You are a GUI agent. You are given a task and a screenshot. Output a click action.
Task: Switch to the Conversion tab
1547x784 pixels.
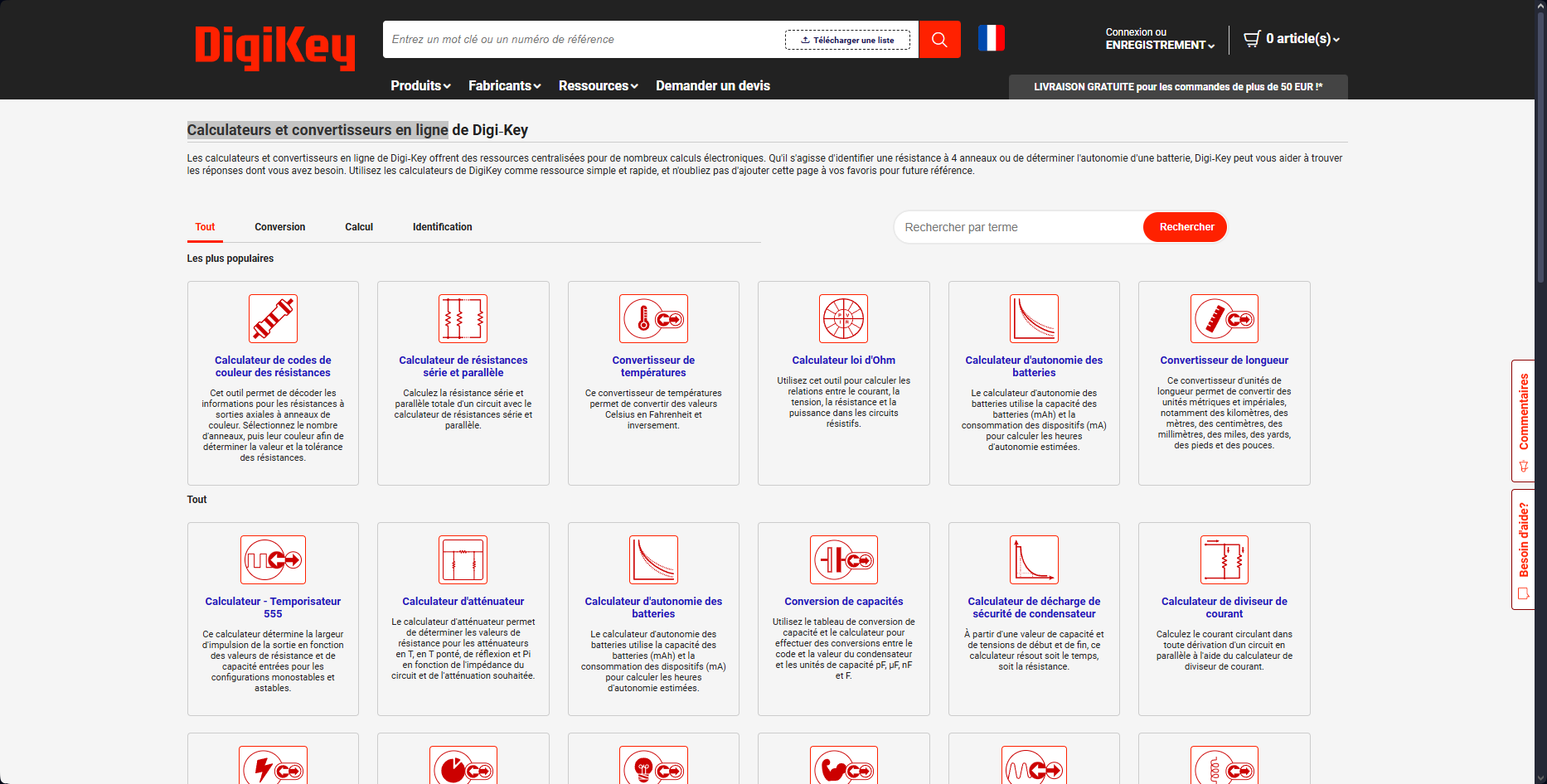279,226
